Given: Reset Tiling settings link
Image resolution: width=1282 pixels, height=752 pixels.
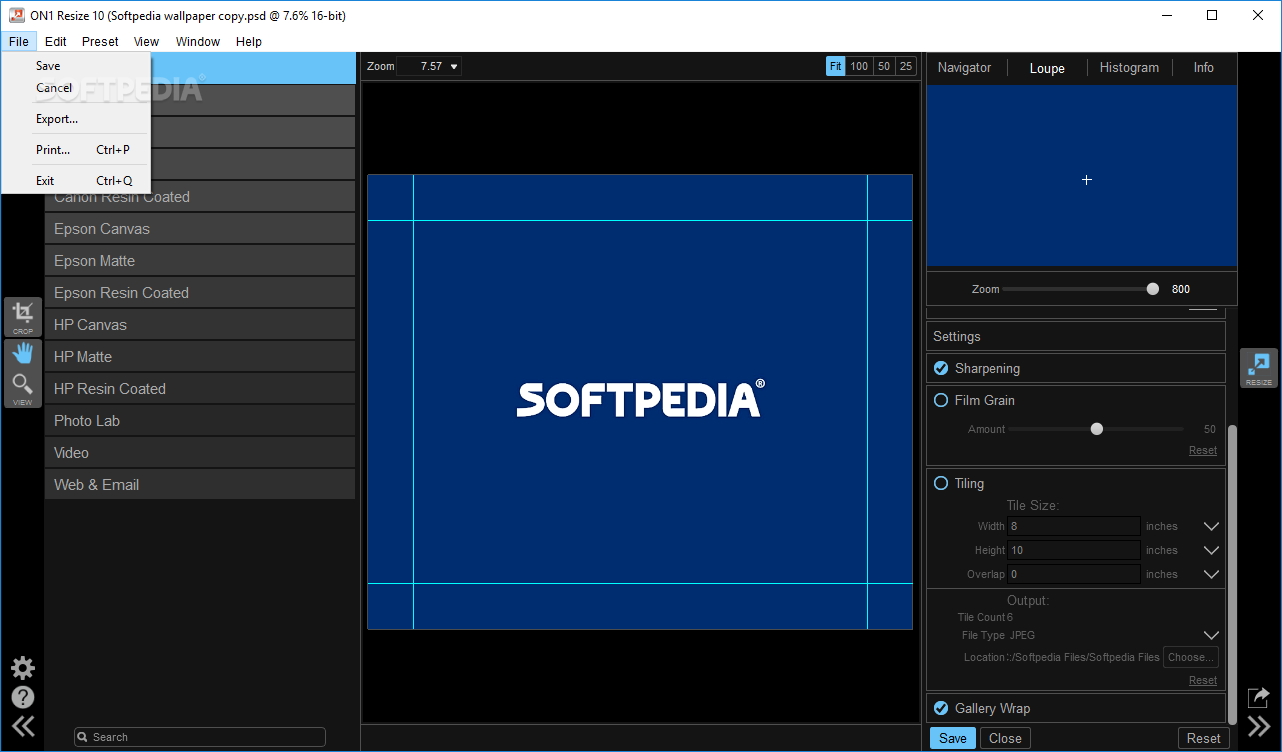Looking at the screenshot, I should click(x=1203, y=680).
